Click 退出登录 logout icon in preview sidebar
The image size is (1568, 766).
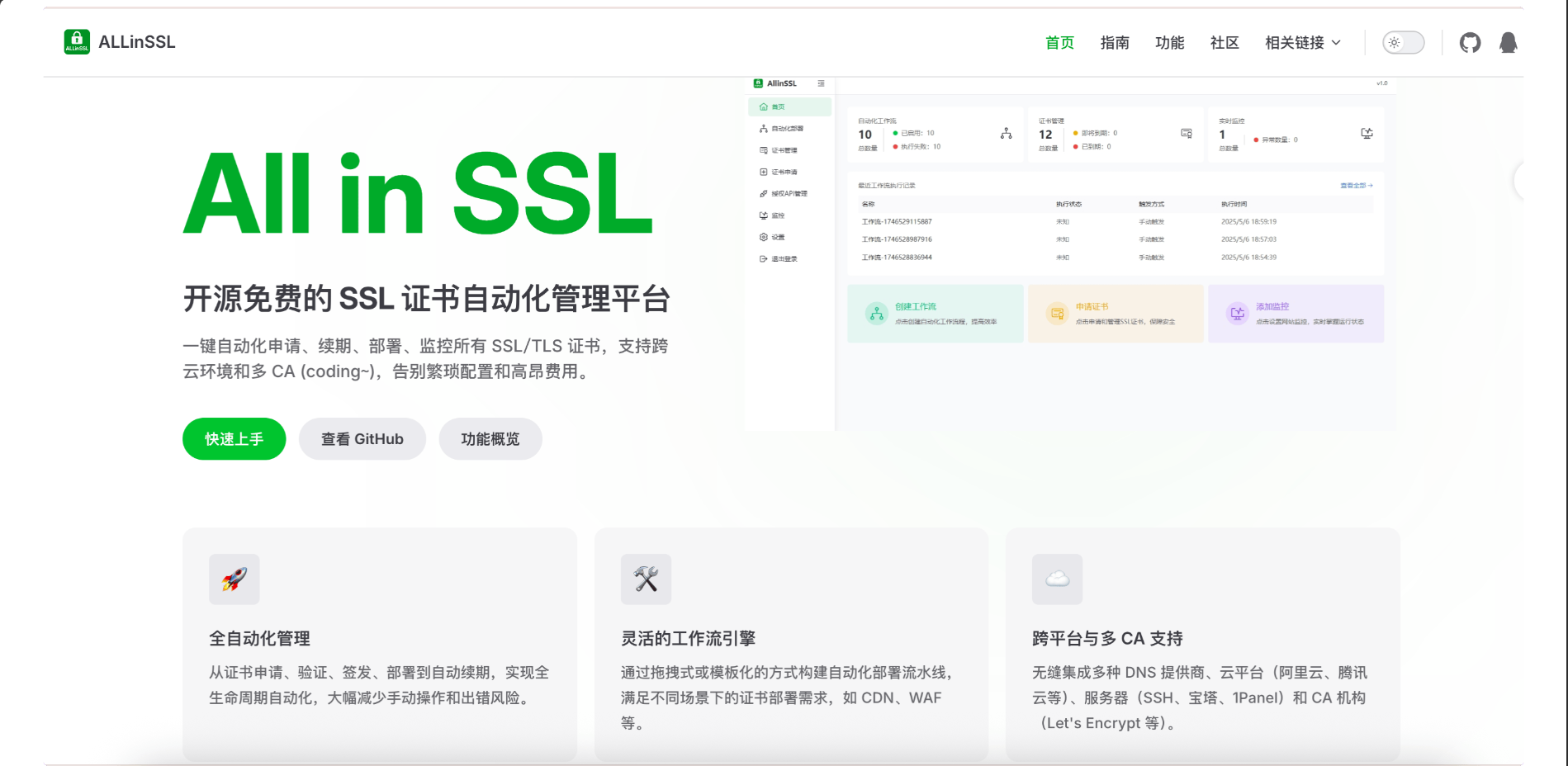pyautogui.click(x=764, y=259)
